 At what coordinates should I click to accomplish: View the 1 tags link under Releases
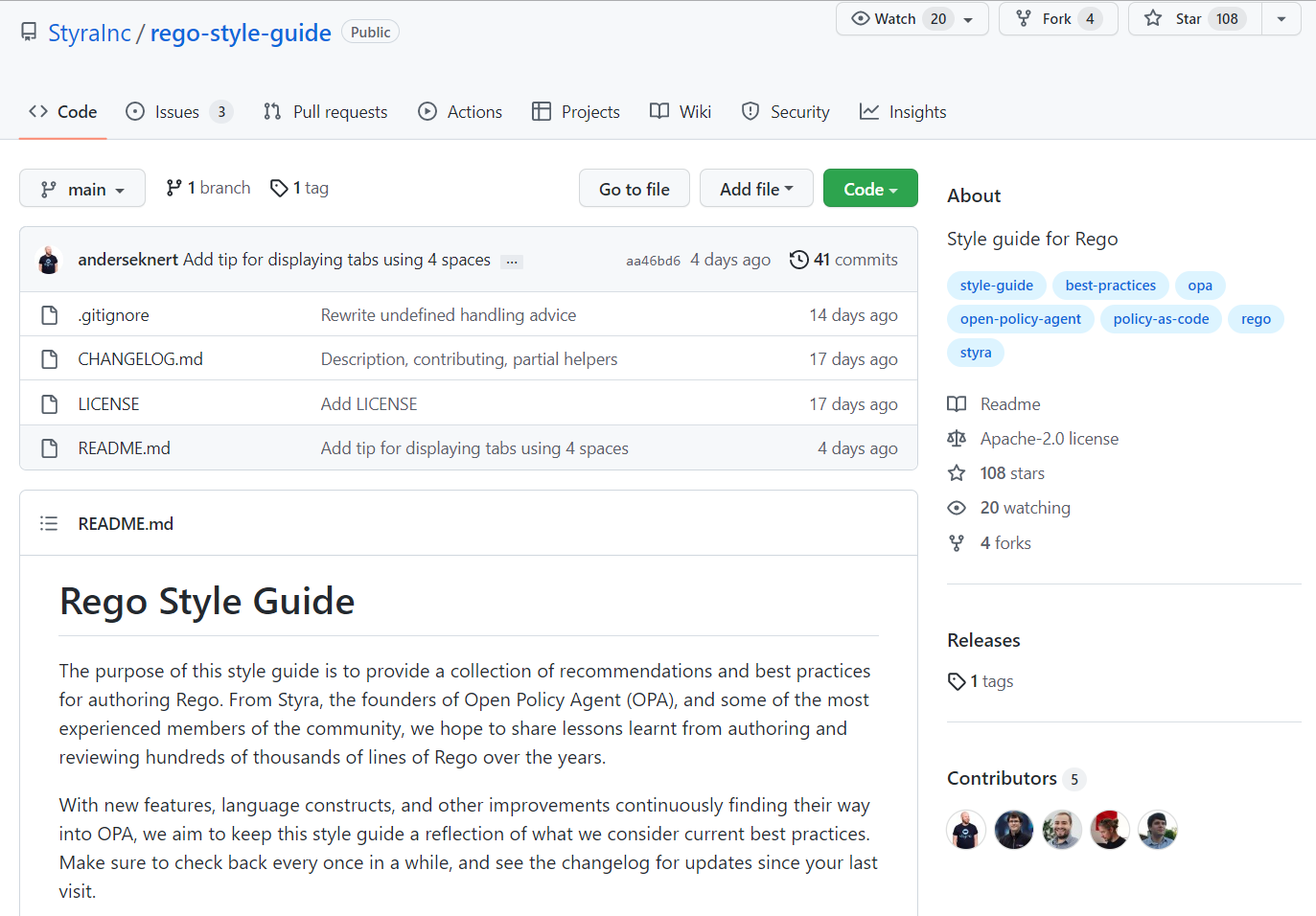click(x=981, y=681)
